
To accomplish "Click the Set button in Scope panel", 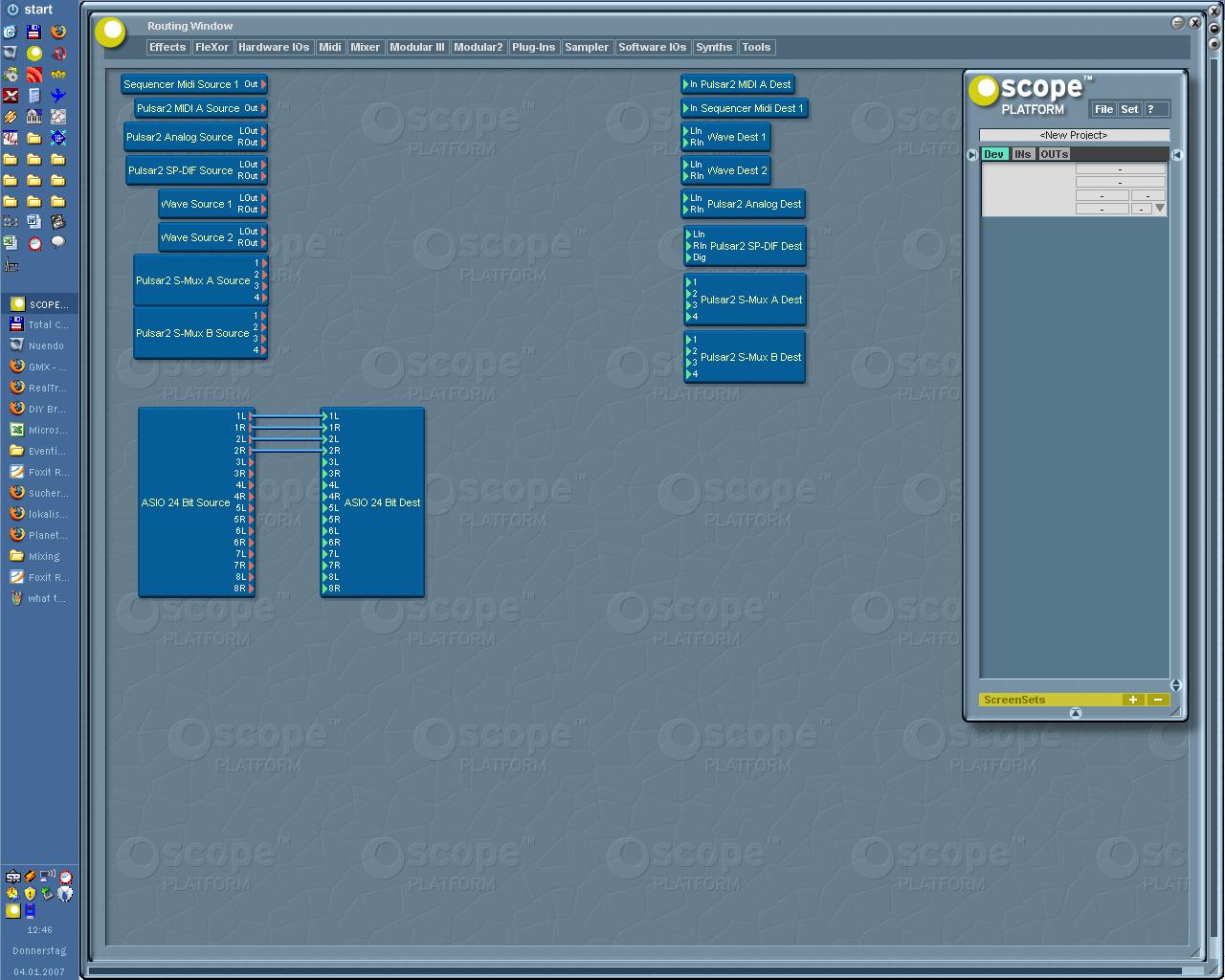I will 1129,109.
